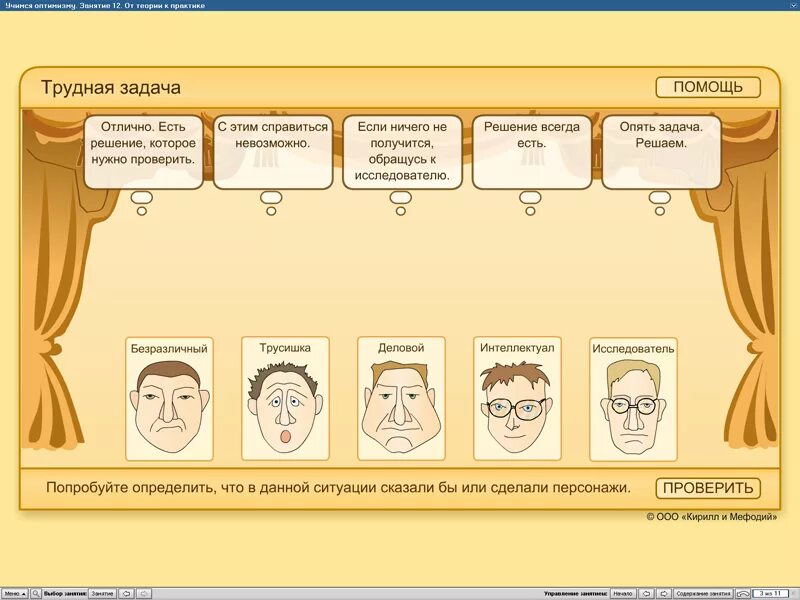Select the bubble 'Если ничего не получится, обращусь к исследователю.'
Viewport: 800px width, 600px height.
click(x=402, y=152)
